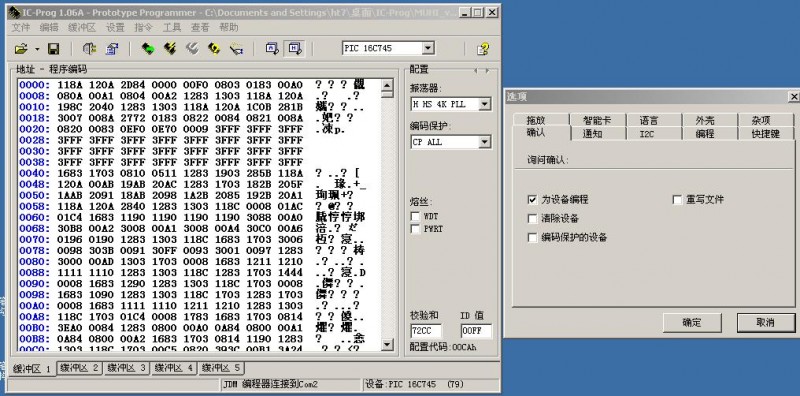Viewport: 800px width, 396px height.
Task: Expand the CP ALL code protection dropdown
Action: pyautogui.click(x=485, y=142)
